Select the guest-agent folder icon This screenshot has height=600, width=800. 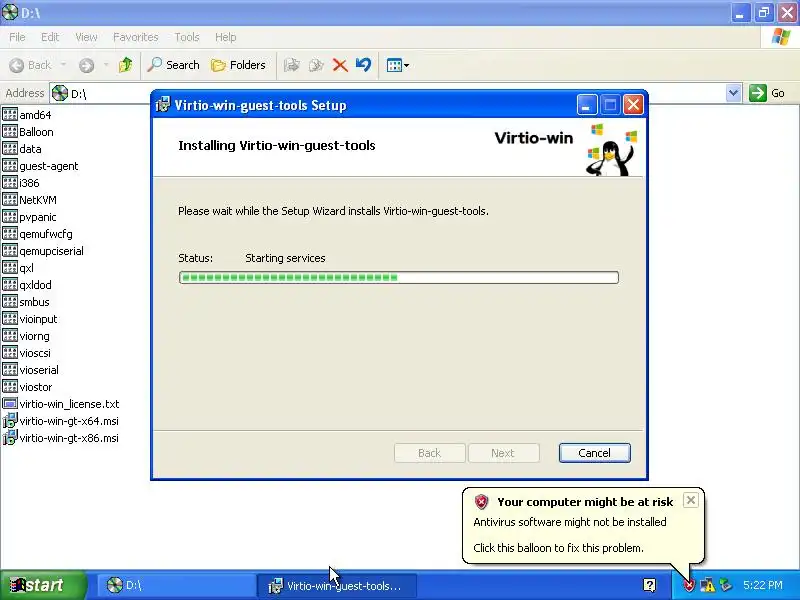10,165
